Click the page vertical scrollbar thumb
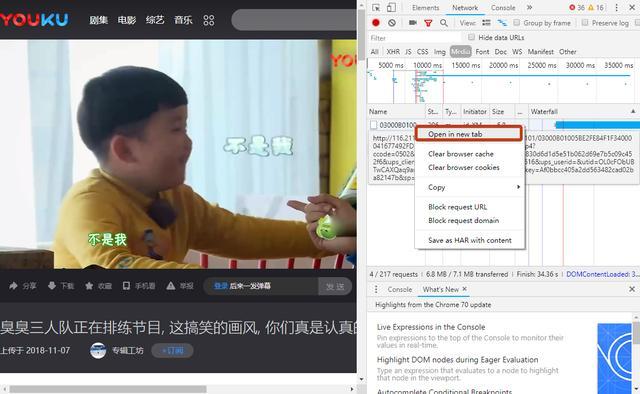The image size is (640, 394). tap(361, 35)
